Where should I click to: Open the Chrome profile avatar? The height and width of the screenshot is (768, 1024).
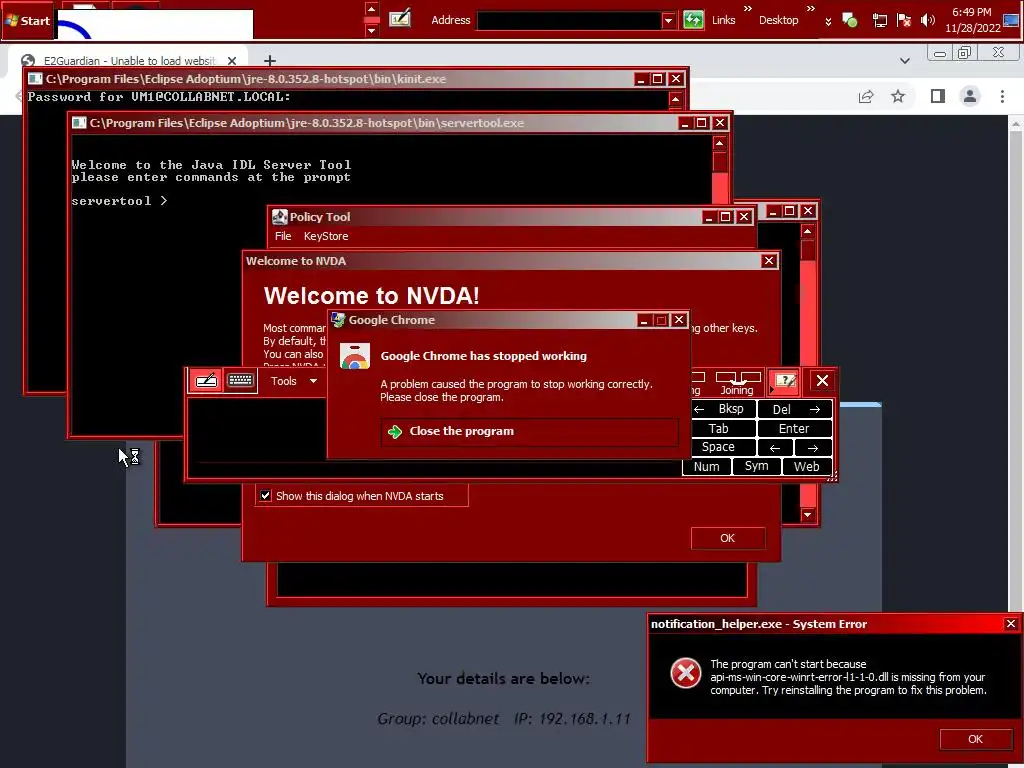click(x=970, y=97)
